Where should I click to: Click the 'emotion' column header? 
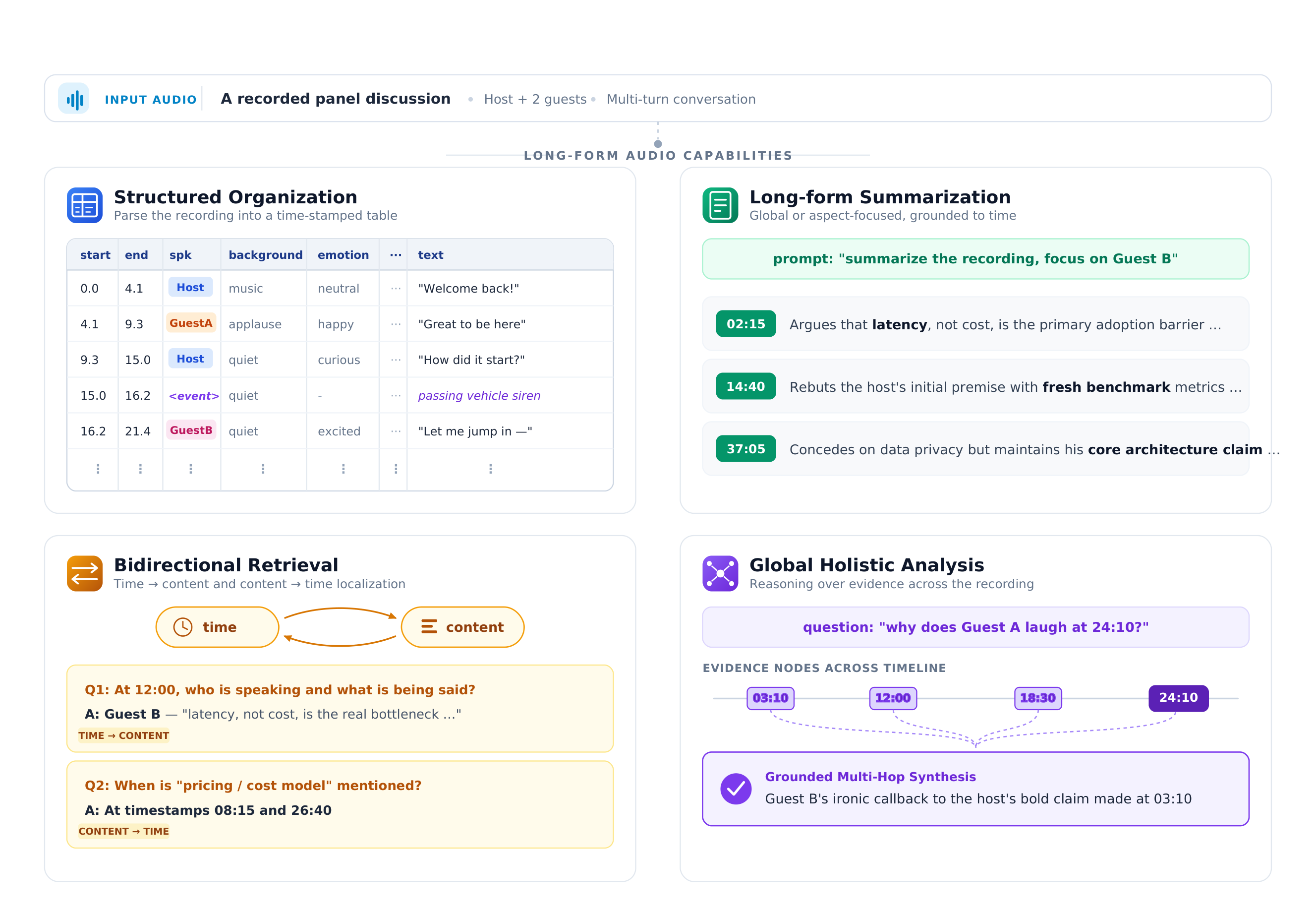pyautogui.click(x=343, y=255)
